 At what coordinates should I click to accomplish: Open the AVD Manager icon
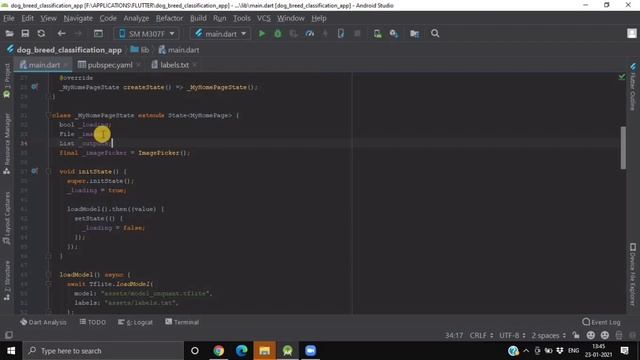tap(378, 33)
